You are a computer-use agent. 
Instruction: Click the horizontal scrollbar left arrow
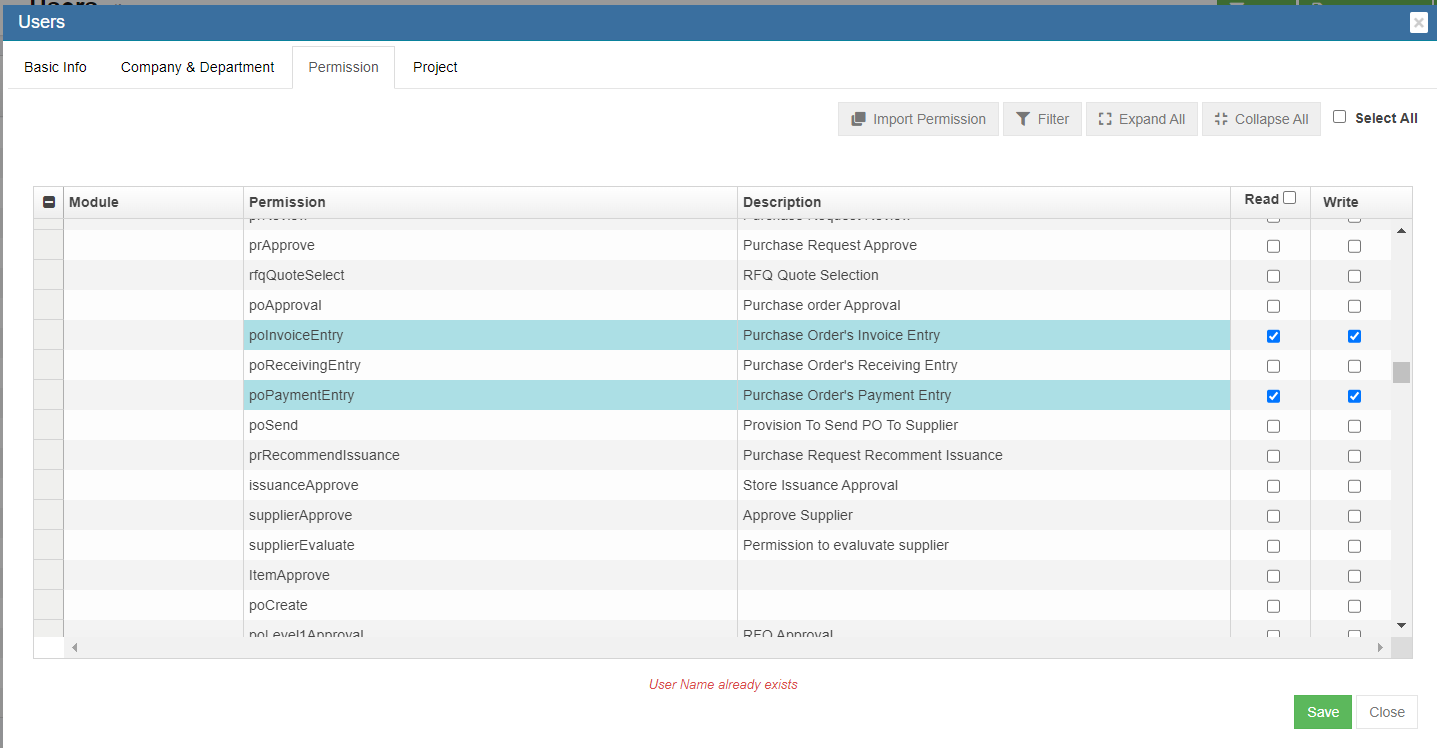coord(74,648)
